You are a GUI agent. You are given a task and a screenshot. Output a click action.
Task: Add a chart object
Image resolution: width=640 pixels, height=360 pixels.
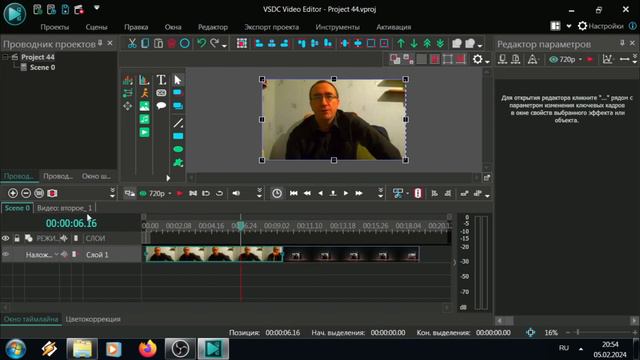(x=144, y=80)
